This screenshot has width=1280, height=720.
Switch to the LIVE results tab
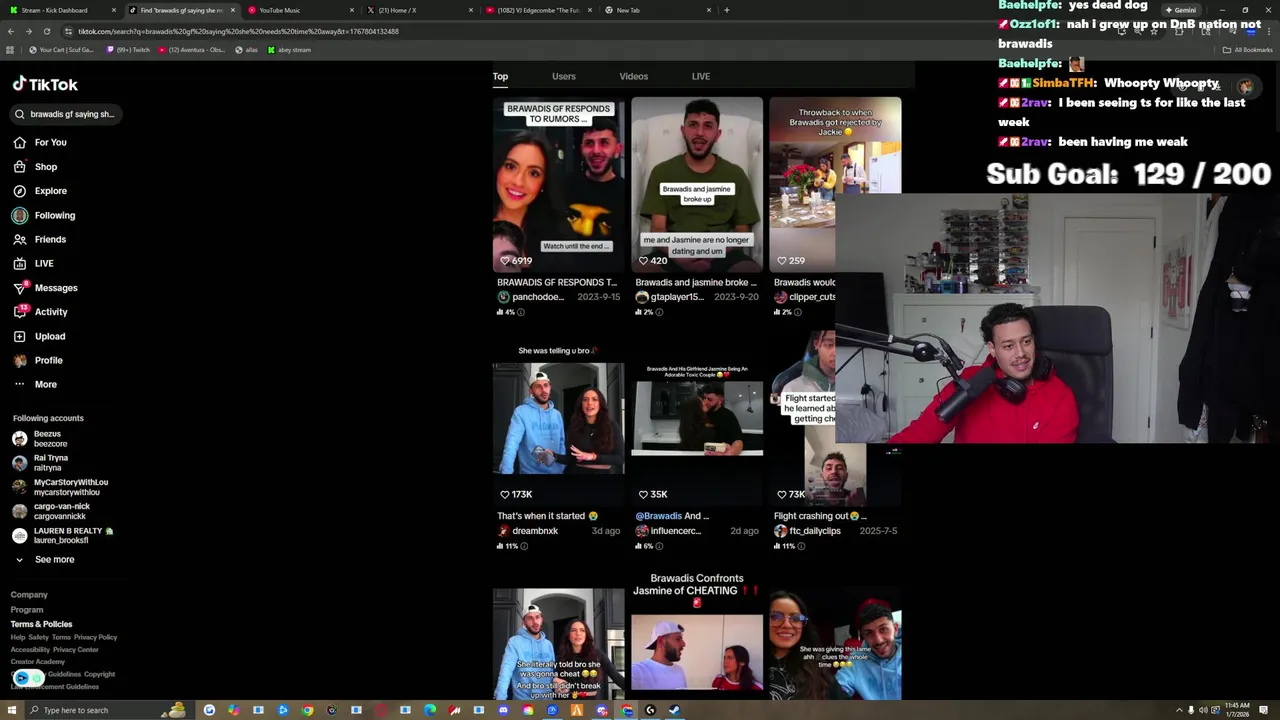[x=701, y=76]
